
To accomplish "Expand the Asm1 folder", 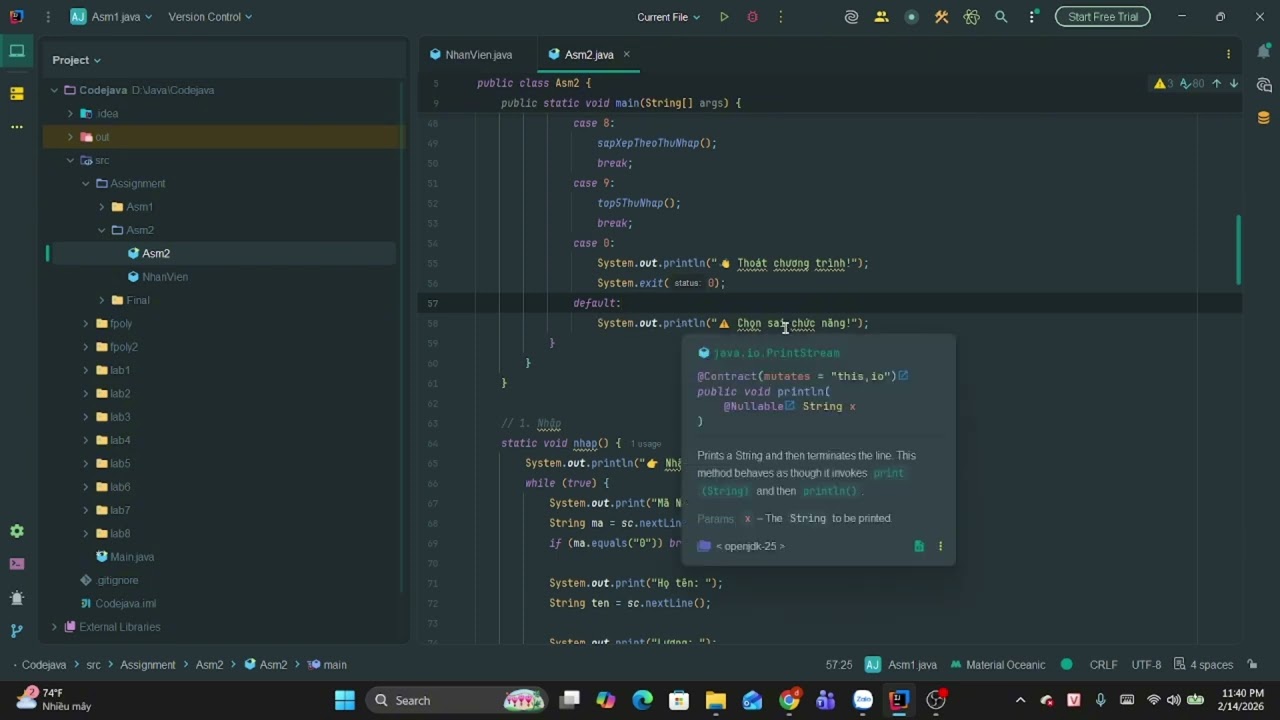I will [x=102, y=207].
